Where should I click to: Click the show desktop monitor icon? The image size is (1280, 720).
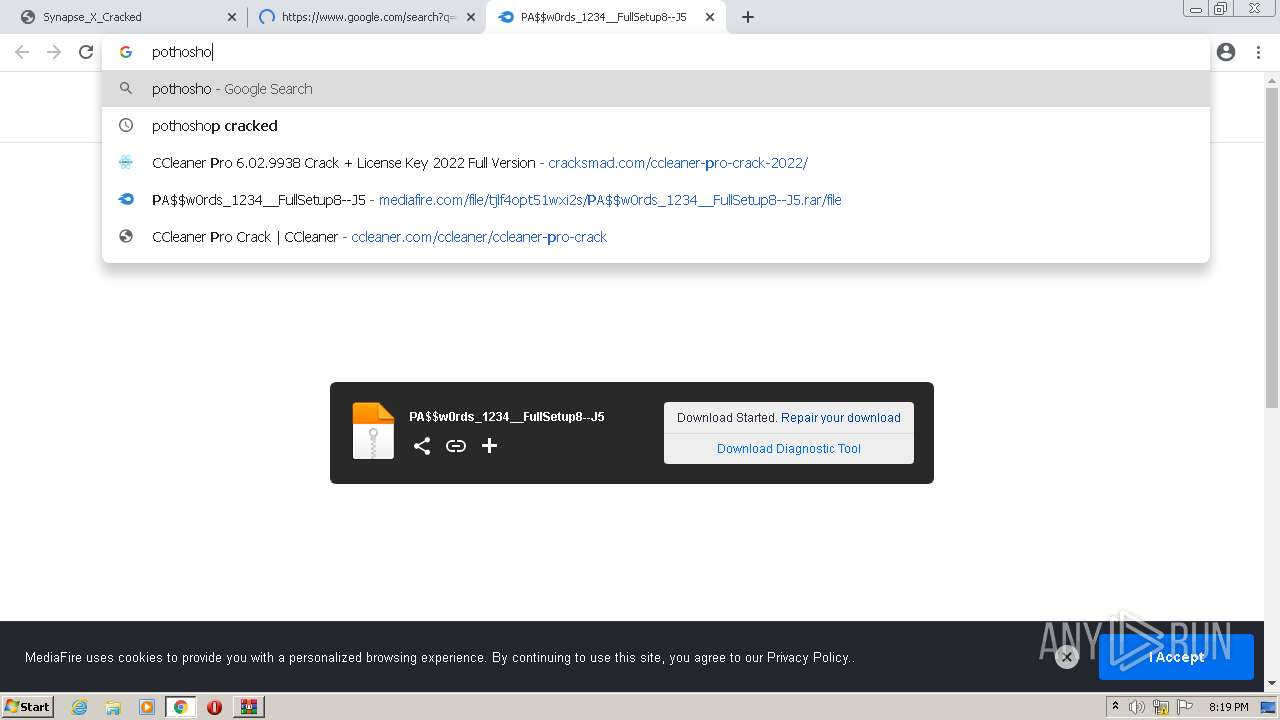pyautogui.click(x=1269, y=707)
